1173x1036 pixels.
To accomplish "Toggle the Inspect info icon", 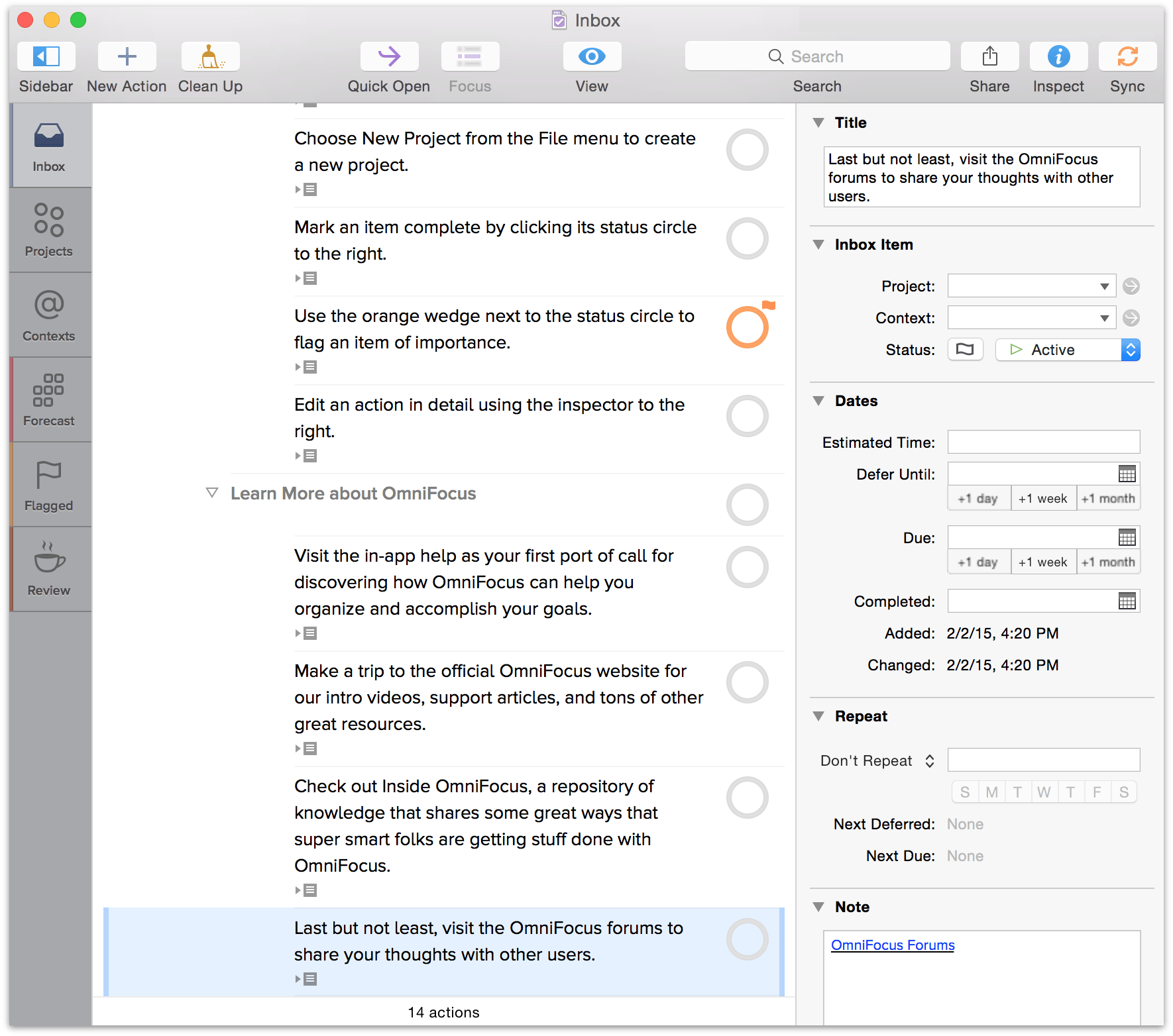I will coord(1058,56).
